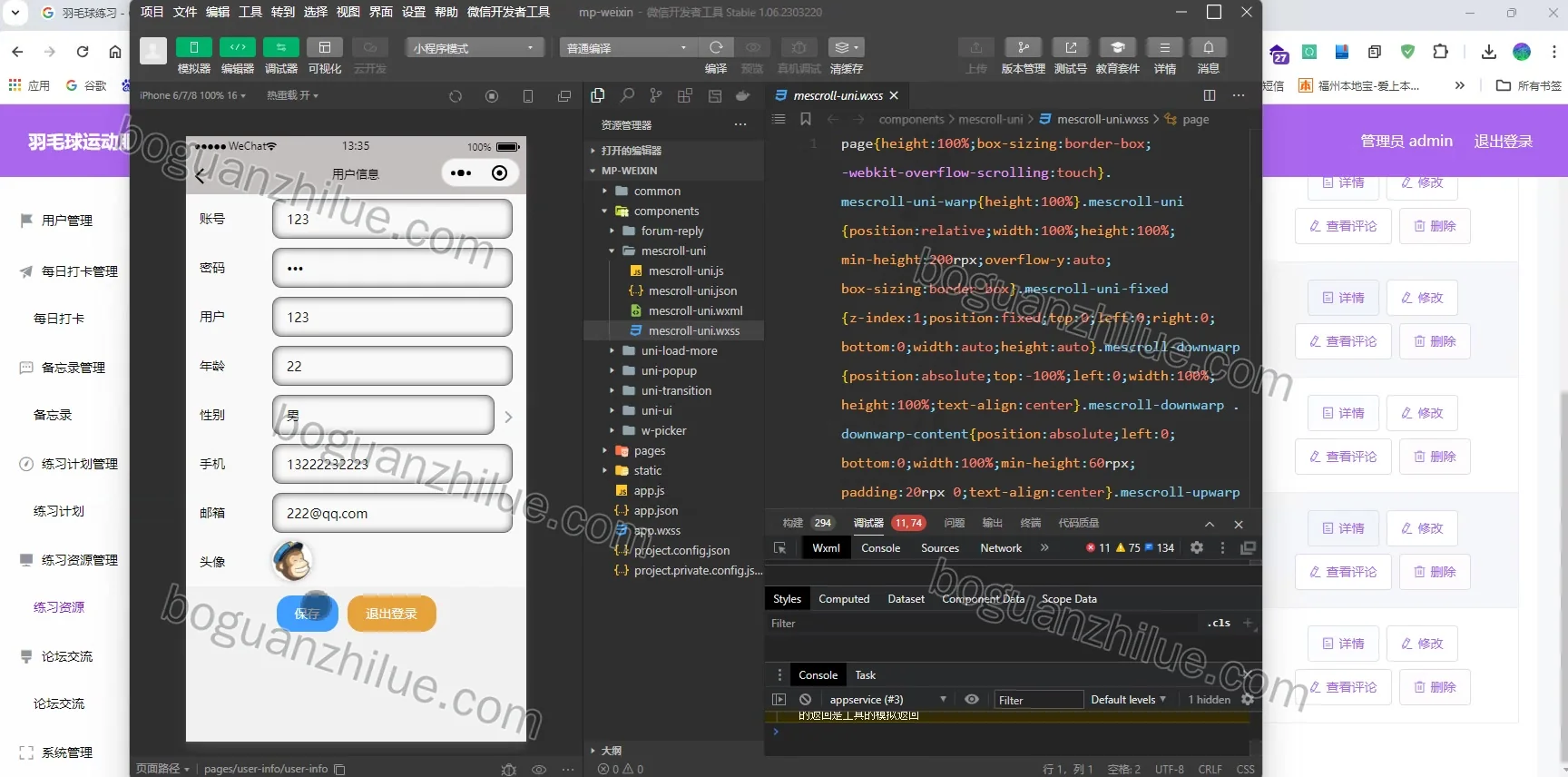Click the search icon in explorer sidebar
The image size is (1568, 777).
[627, 95]
